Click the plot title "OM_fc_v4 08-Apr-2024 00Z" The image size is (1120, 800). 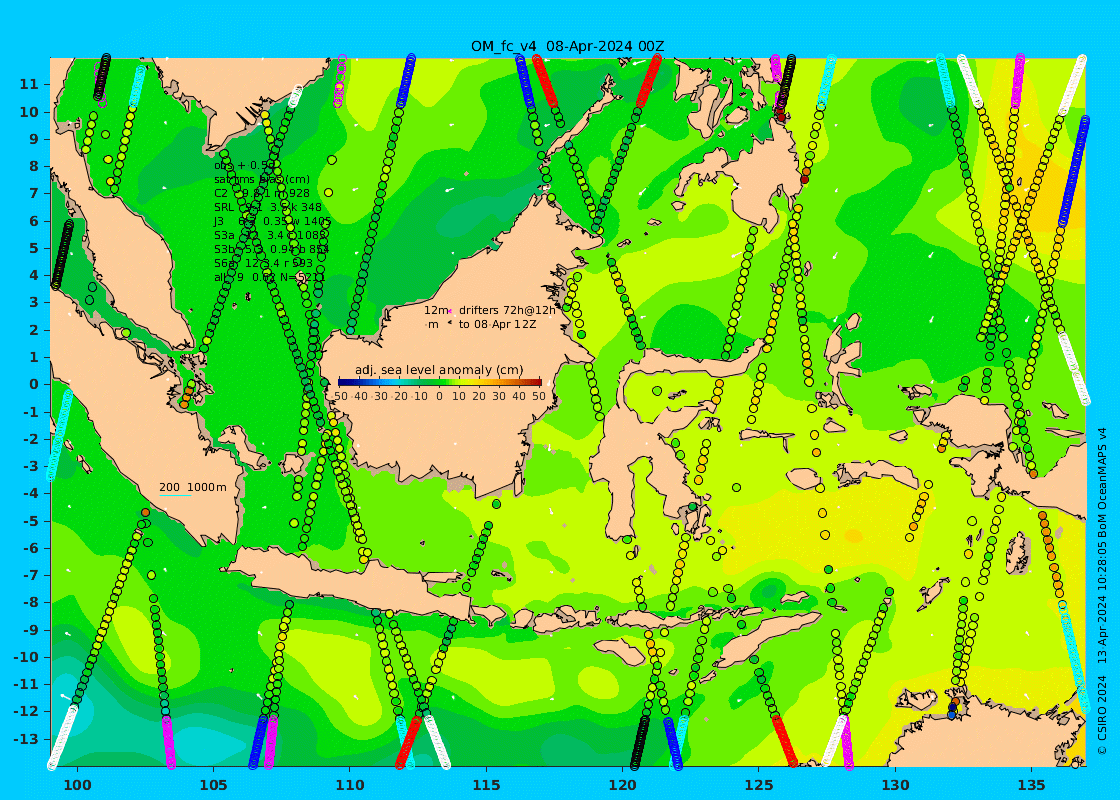click(567, 46)
